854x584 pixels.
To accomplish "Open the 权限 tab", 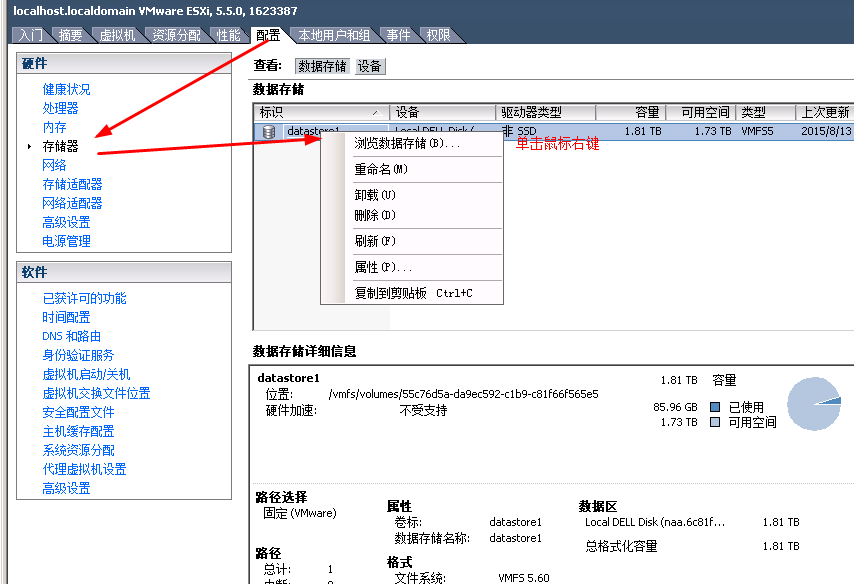I will [438, 35].
